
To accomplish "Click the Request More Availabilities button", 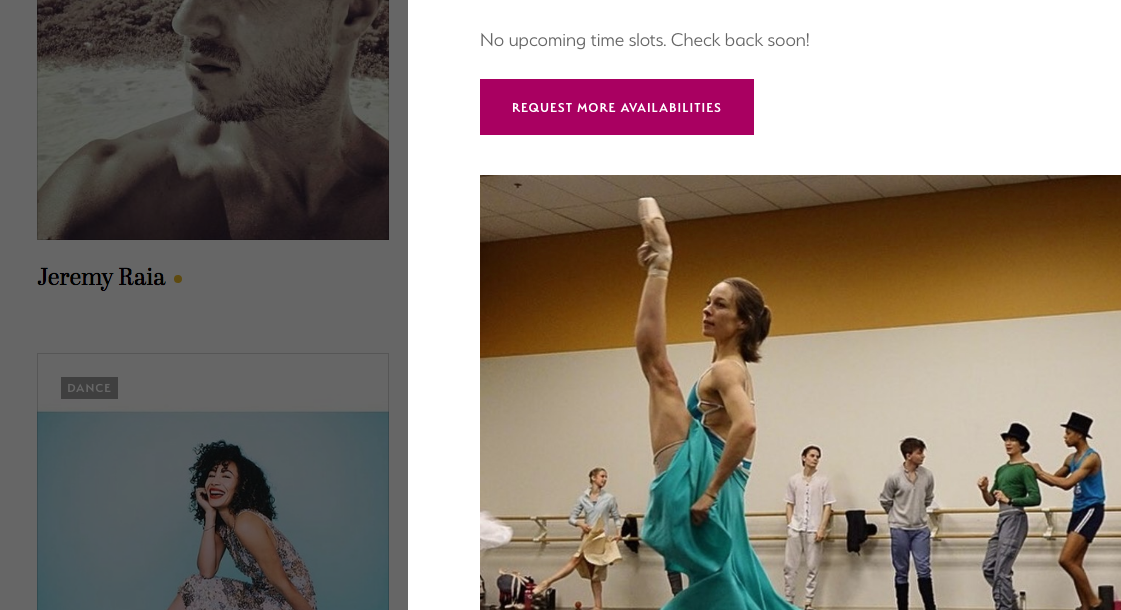I will click(x=616, y=107).
